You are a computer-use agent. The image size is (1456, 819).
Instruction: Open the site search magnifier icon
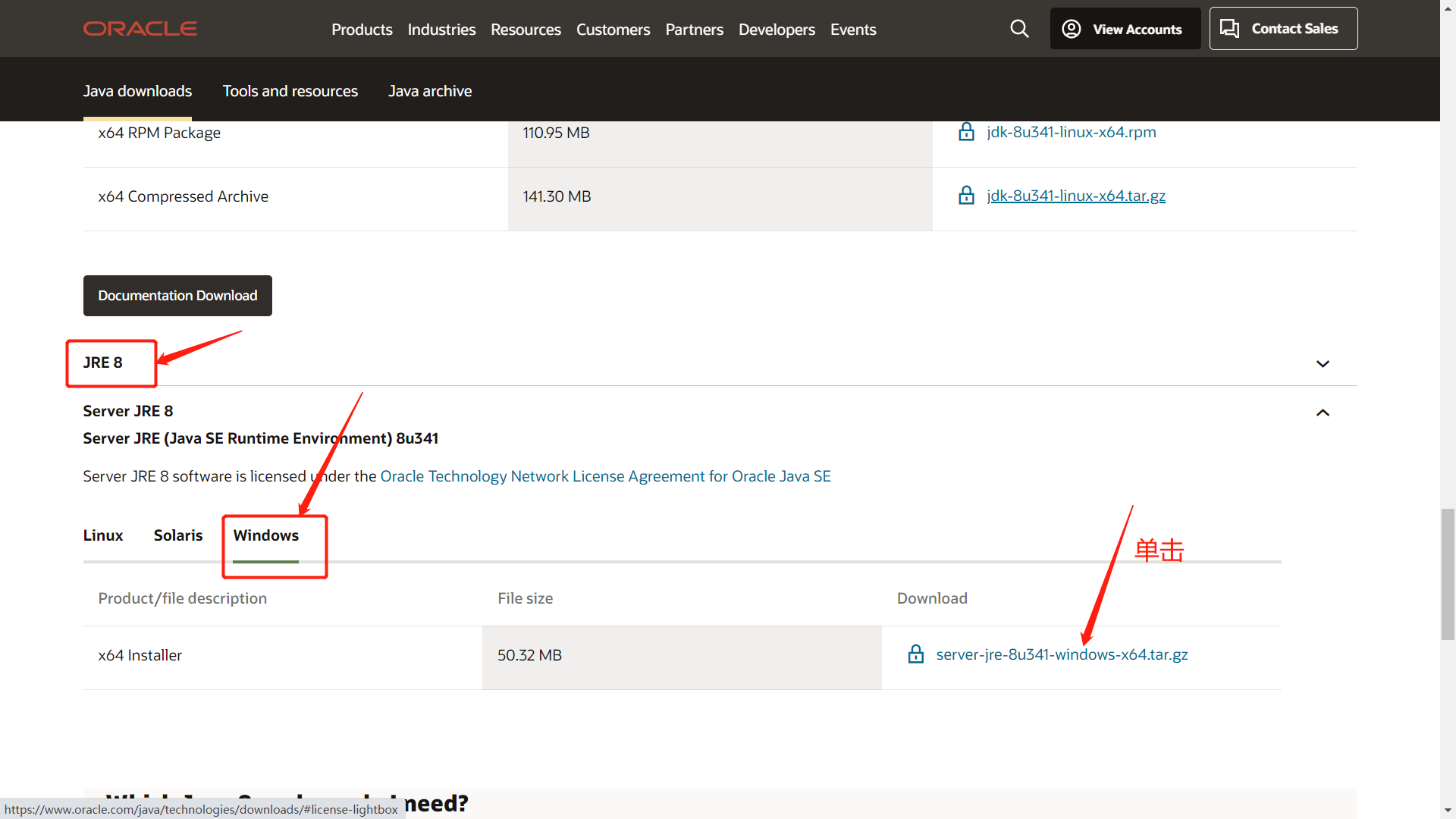[x=1019, y=29]
